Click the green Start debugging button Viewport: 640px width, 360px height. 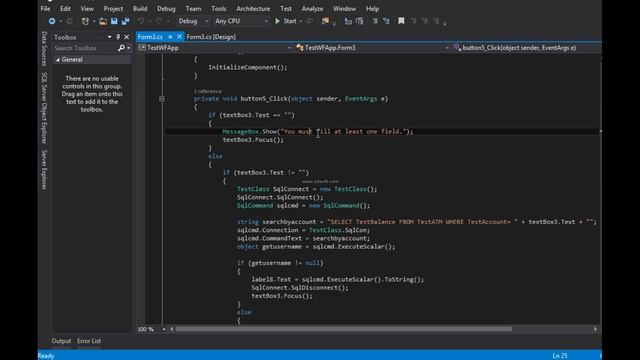286,21
